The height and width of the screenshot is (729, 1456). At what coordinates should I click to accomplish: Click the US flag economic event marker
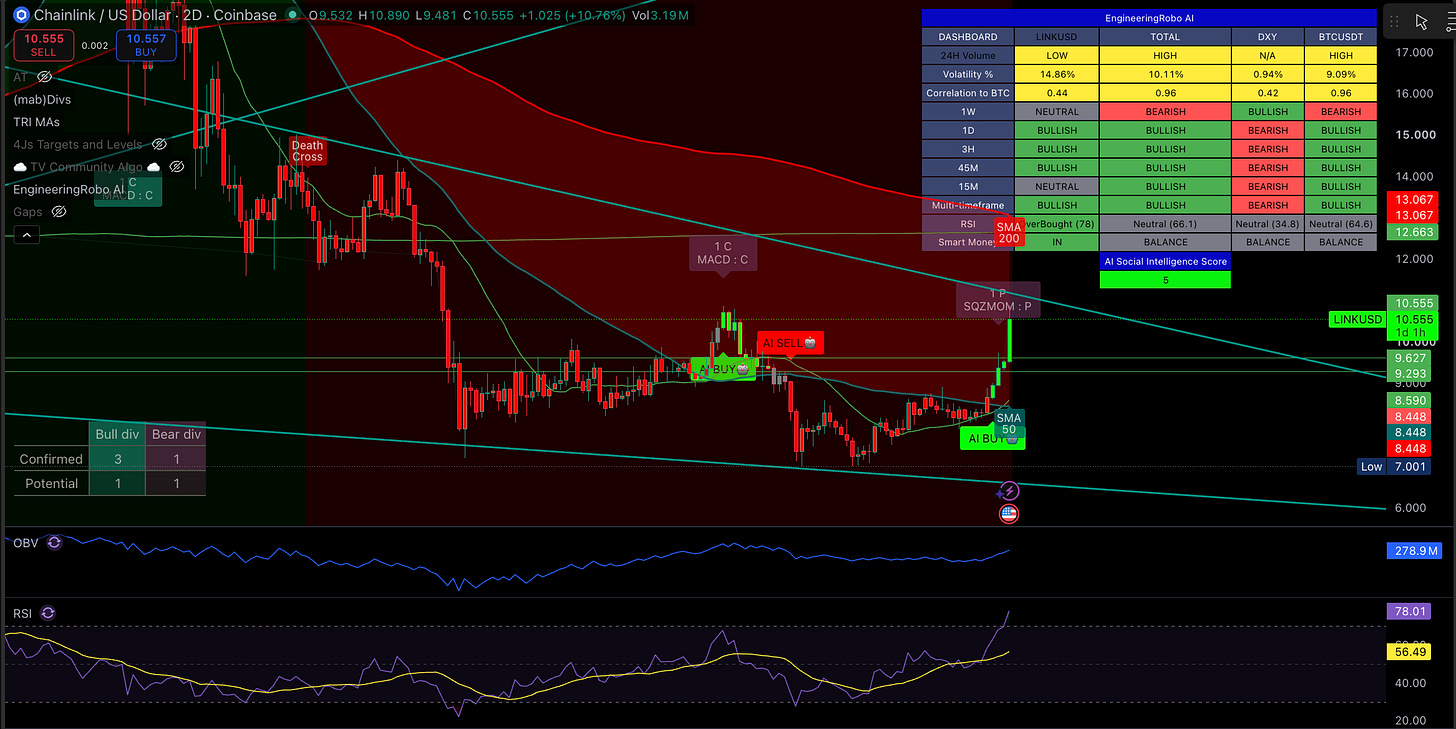point(1009,514)
